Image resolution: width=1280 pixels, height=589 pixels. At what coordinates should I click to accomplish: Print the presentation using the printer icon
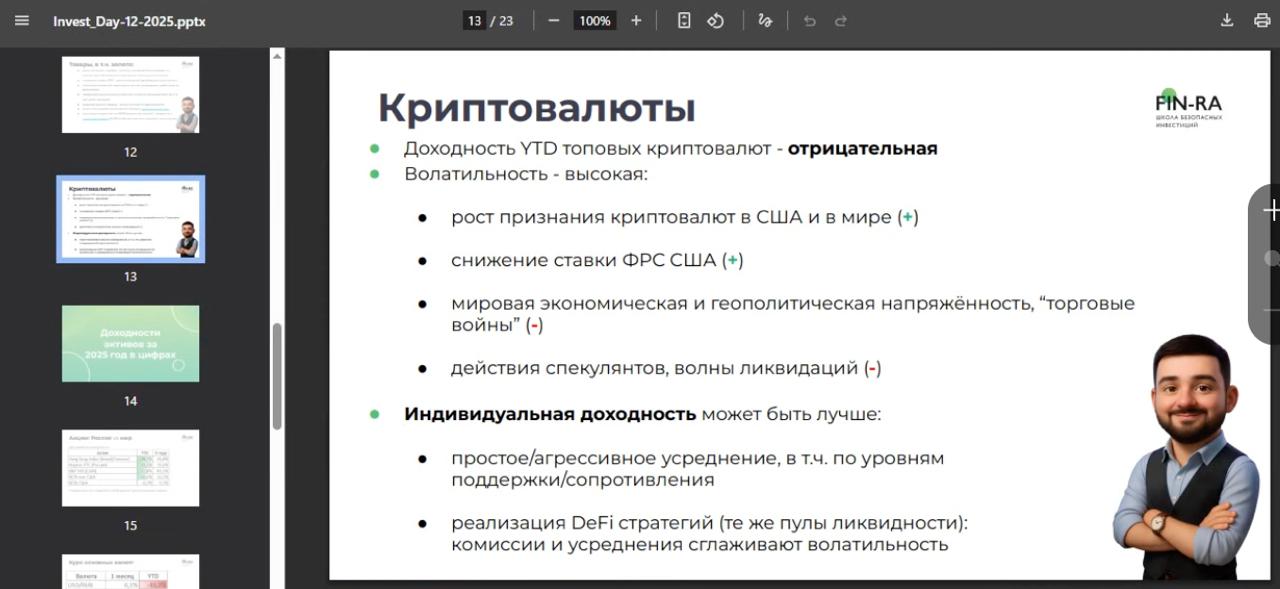click(1262, 20)
